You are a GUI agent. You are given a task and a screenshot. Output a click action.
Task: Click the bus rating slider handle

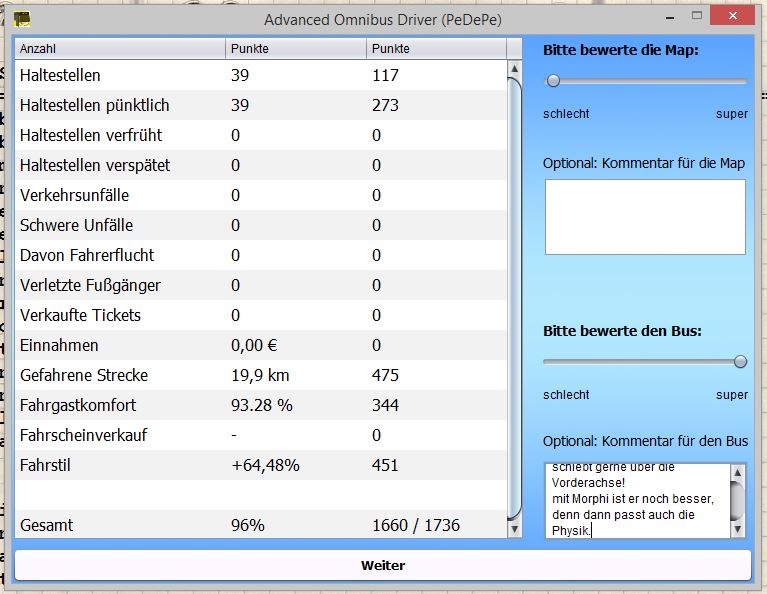click(x=740, y=361)
